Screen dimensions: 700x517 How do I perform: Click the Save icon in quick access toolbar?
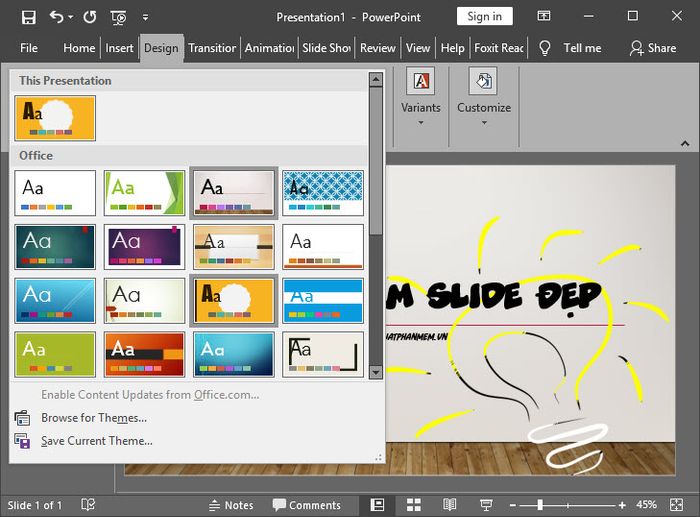pyautogui.click(x=29, y=17)
